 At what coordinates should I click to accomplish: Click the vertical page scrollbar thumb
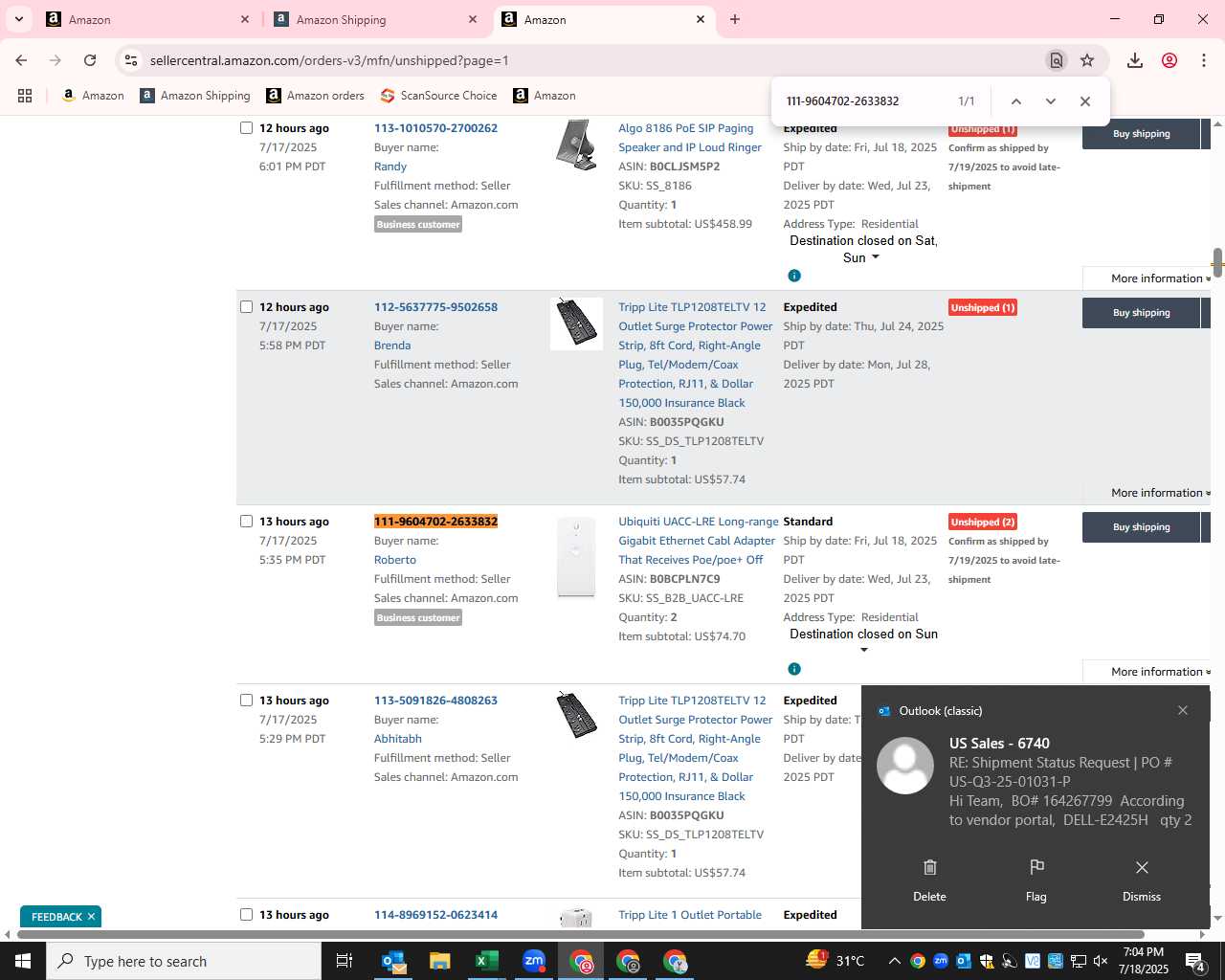click(1217, 263)
